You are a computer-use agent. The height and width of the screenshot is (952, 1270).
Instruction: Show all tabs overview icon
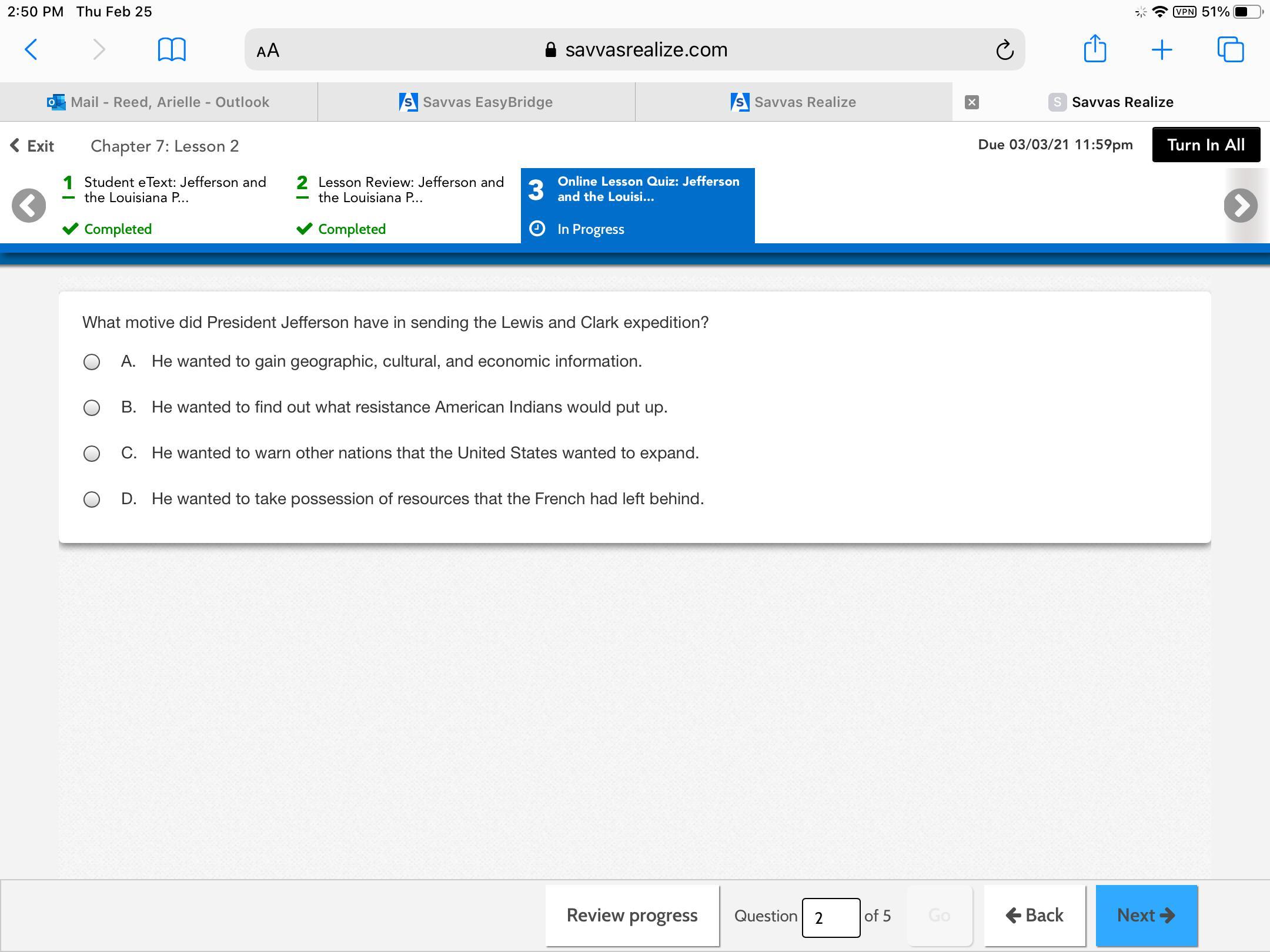pos(1230,50)
